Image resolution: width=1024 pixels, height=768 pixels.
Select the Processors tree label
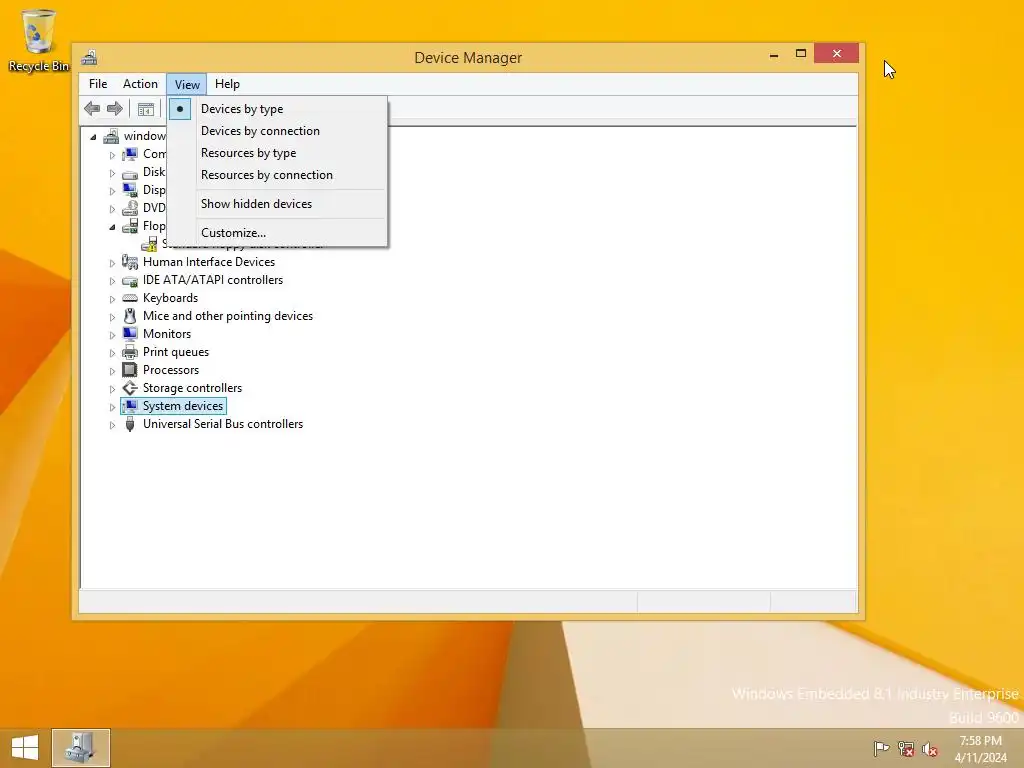(171, 370)
